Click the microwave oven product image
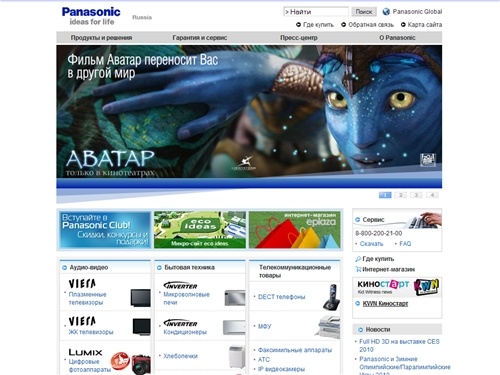Screen dimensions: 500x375 coord(235,298)
